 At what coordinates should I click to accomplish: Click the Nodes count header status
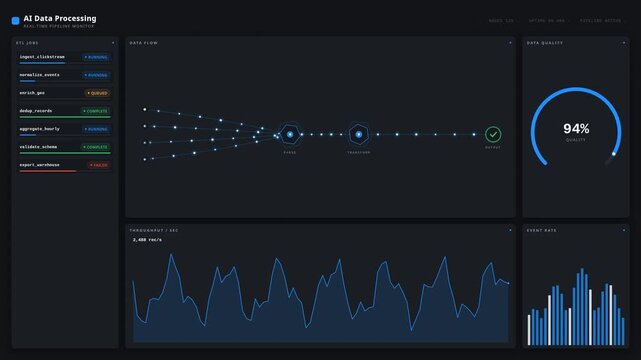coord(501,20)
